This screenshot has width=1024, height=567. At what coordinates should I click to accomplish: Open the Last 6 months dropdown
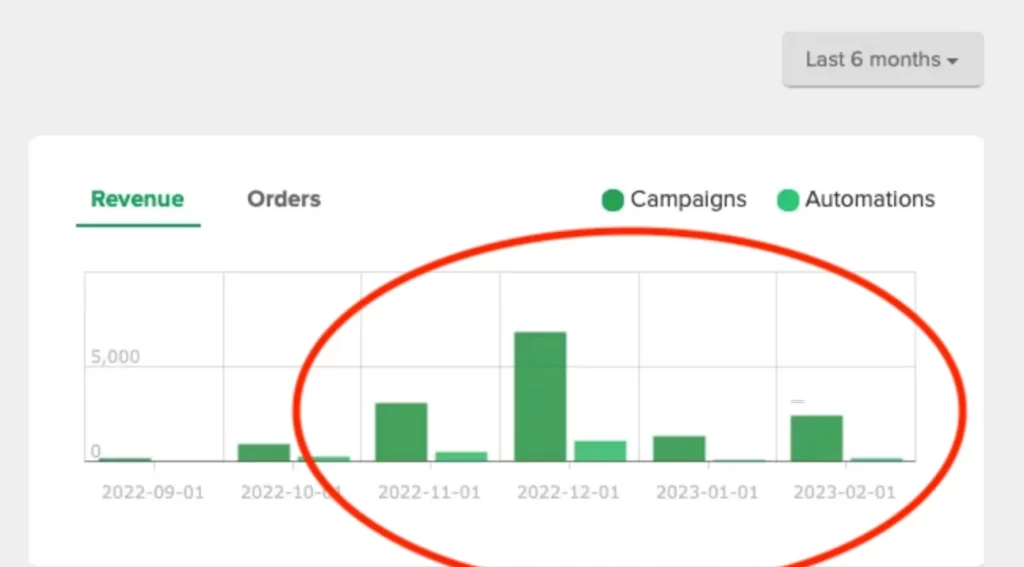point(882,60)
